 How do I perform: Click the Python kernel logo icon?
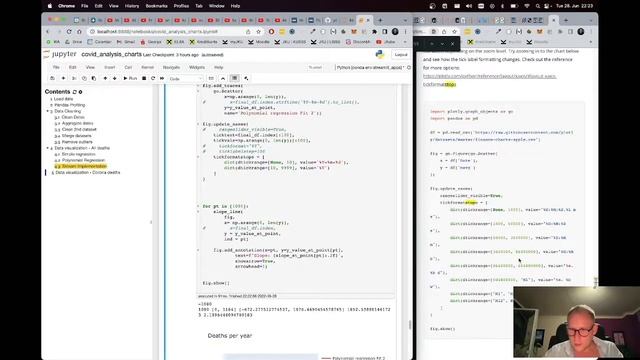coord(380,55)
